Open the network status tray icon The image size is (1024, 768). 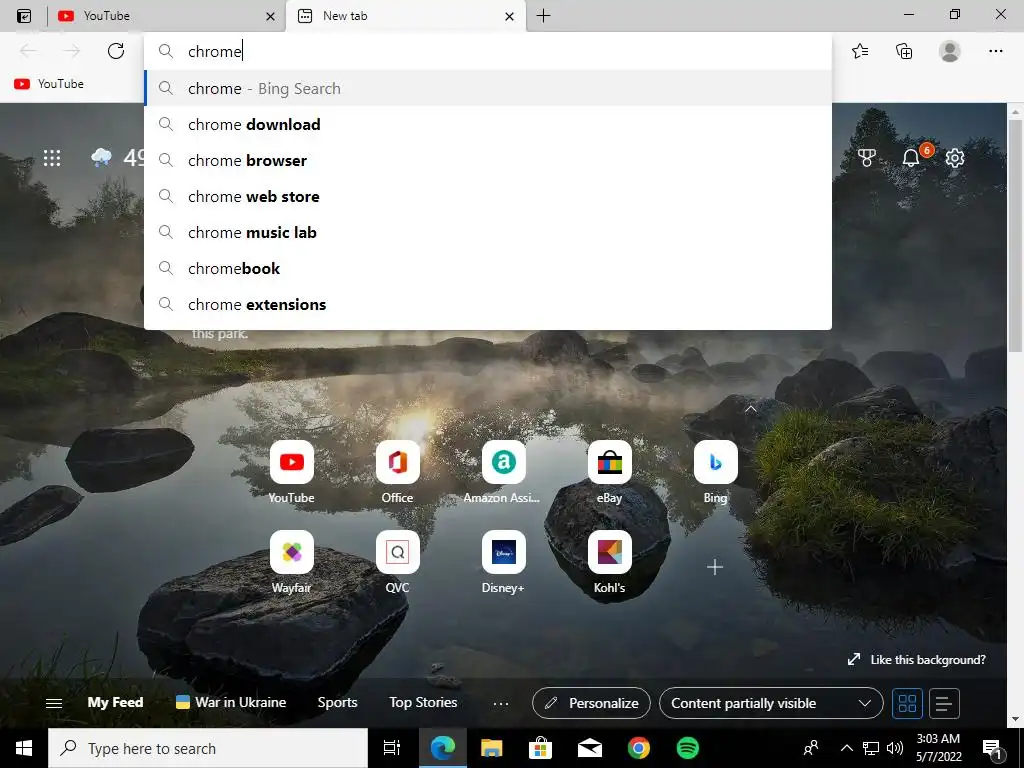[x=871, y=748]
